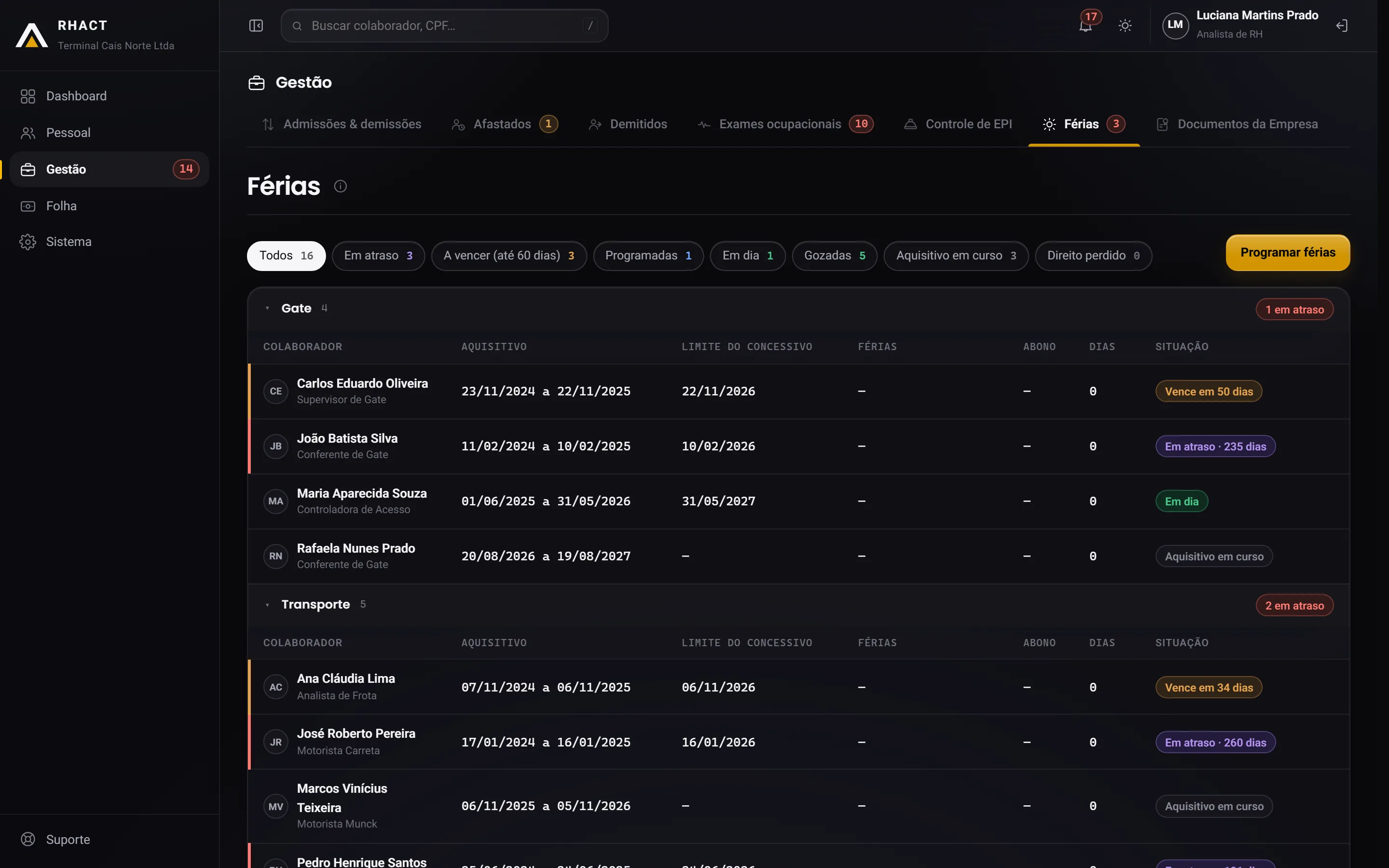
Task: Collapse the Transporte group
Action: 268,605
